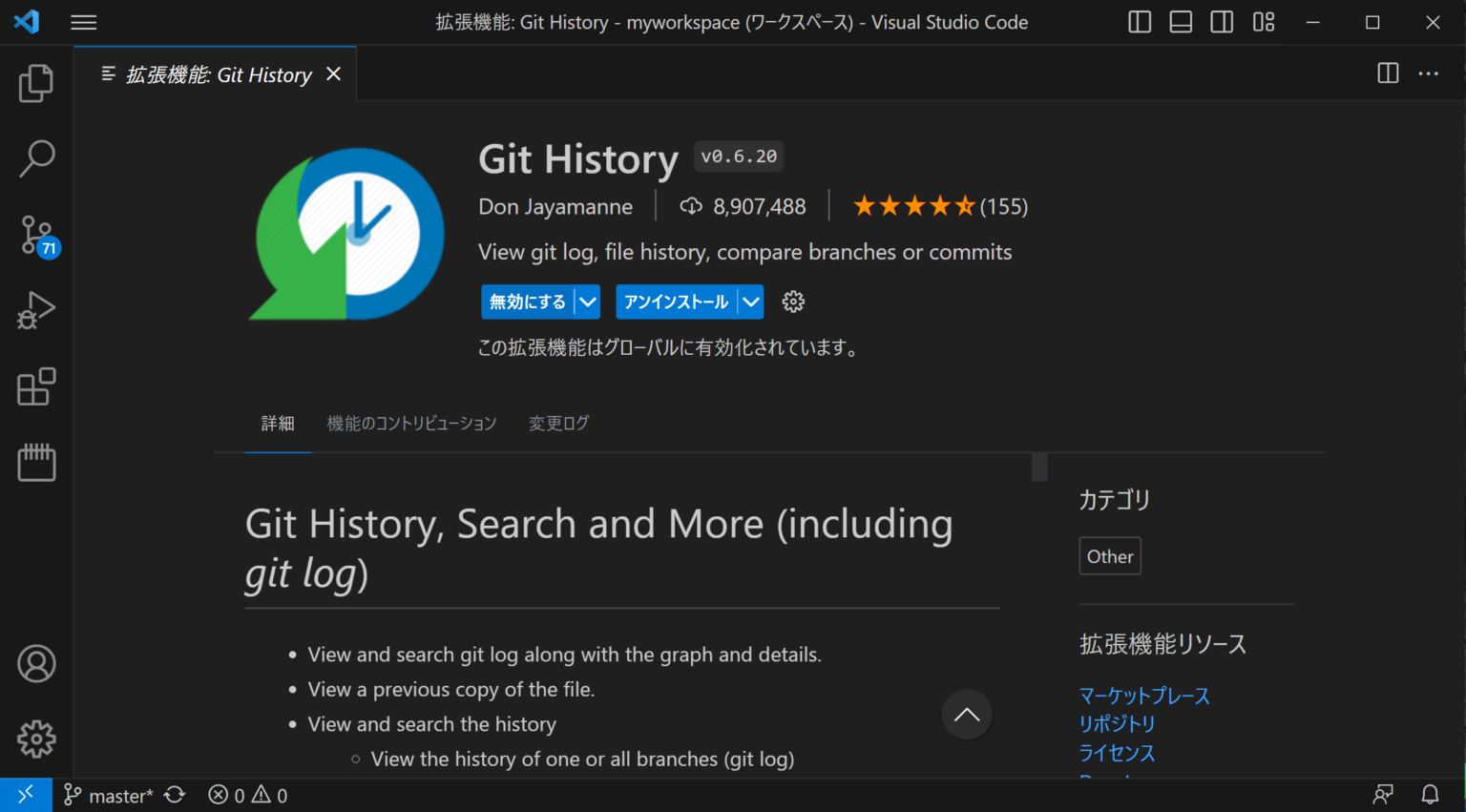Image resolution: width=1466 pixels, height=812 pixels.
Task: Toggle the secondary sidebar layout control
Action: click(x=1222, y=21)
